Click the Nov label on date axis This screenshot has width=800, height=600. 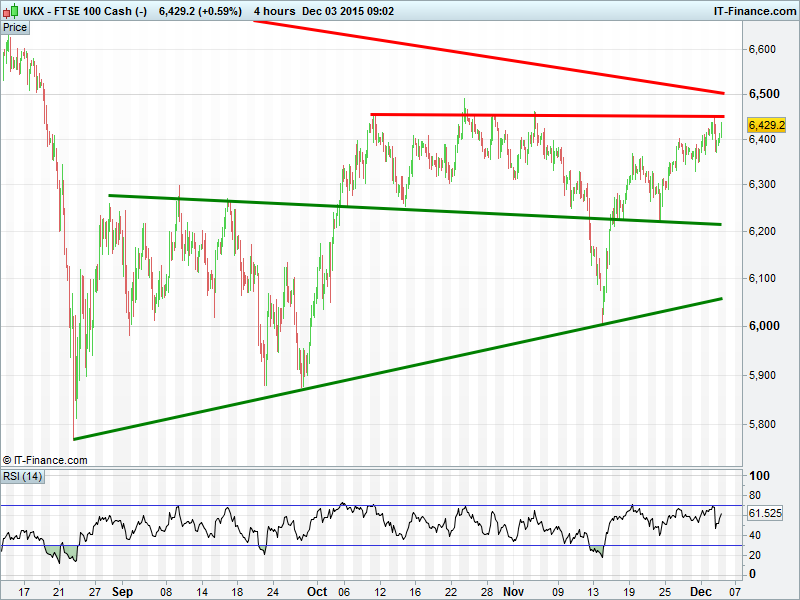513,591
